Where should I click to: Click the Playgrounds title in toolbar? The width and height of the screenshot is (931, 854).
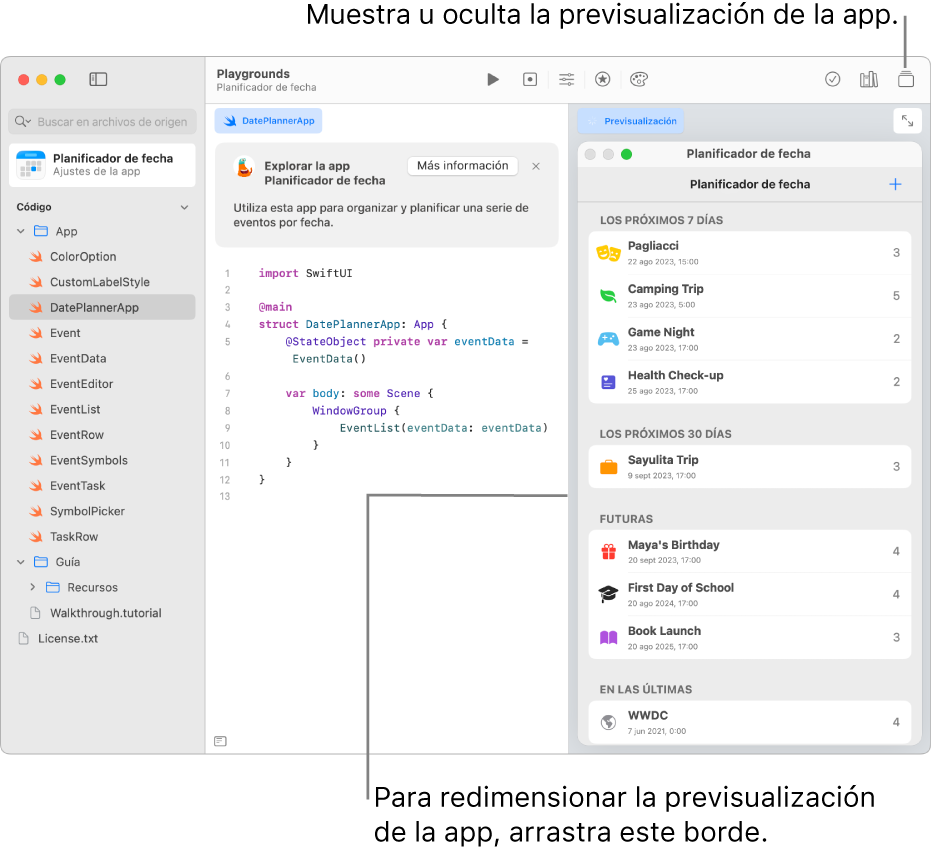click(x=253, y=74)
